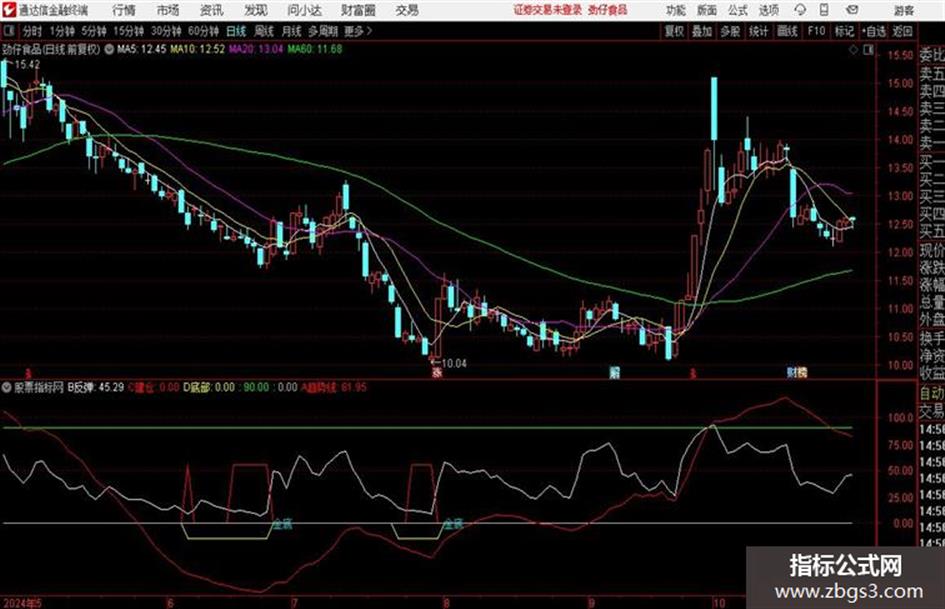Click the mobile phone icon

pos(824,10)
